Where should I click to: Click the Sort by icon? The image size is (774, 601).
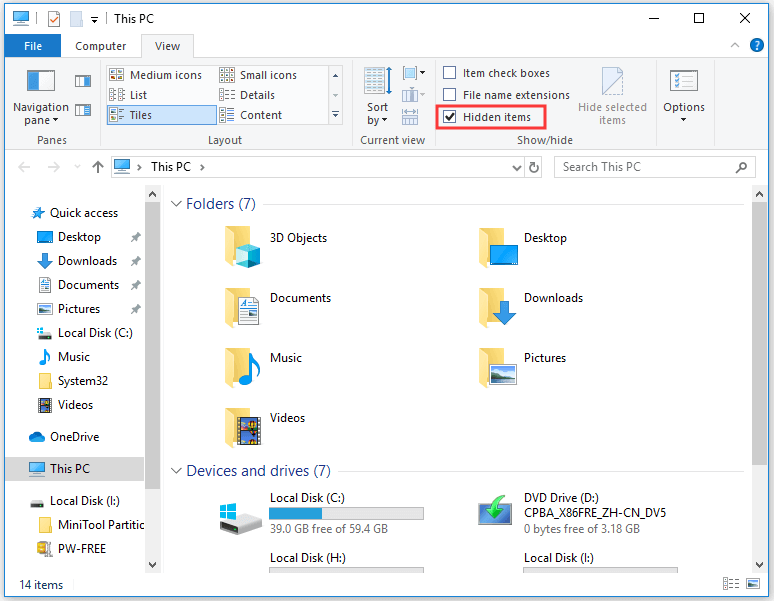point(377,95)
